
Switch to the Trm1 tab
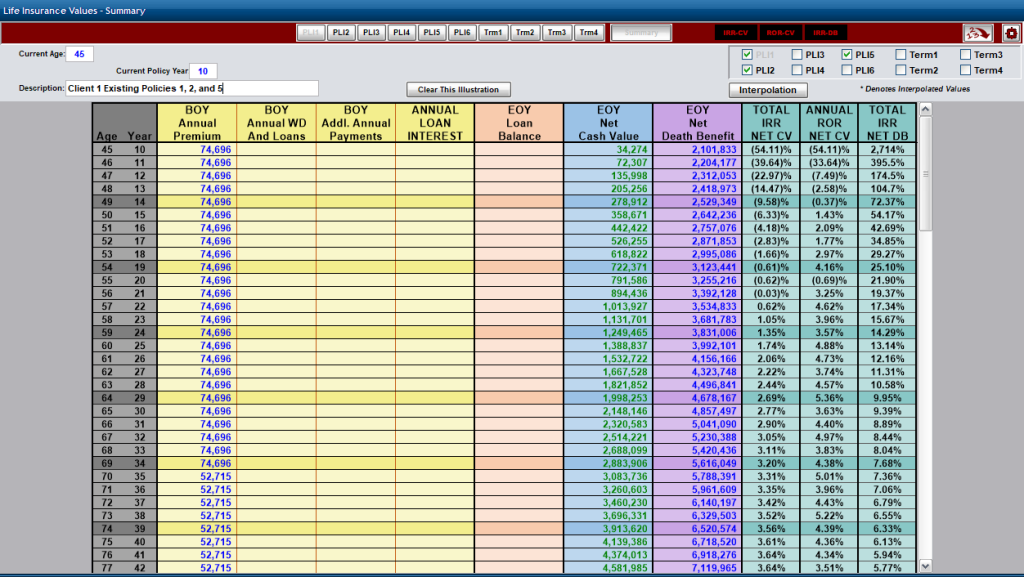493,33
